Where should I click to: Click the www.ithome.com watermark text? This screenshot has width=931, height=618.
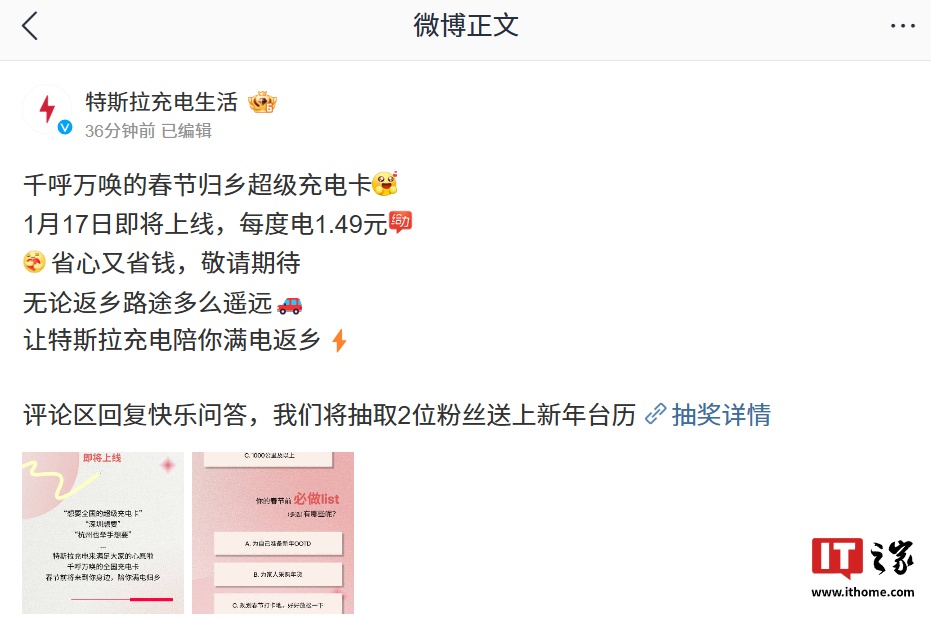click(863, 592)
